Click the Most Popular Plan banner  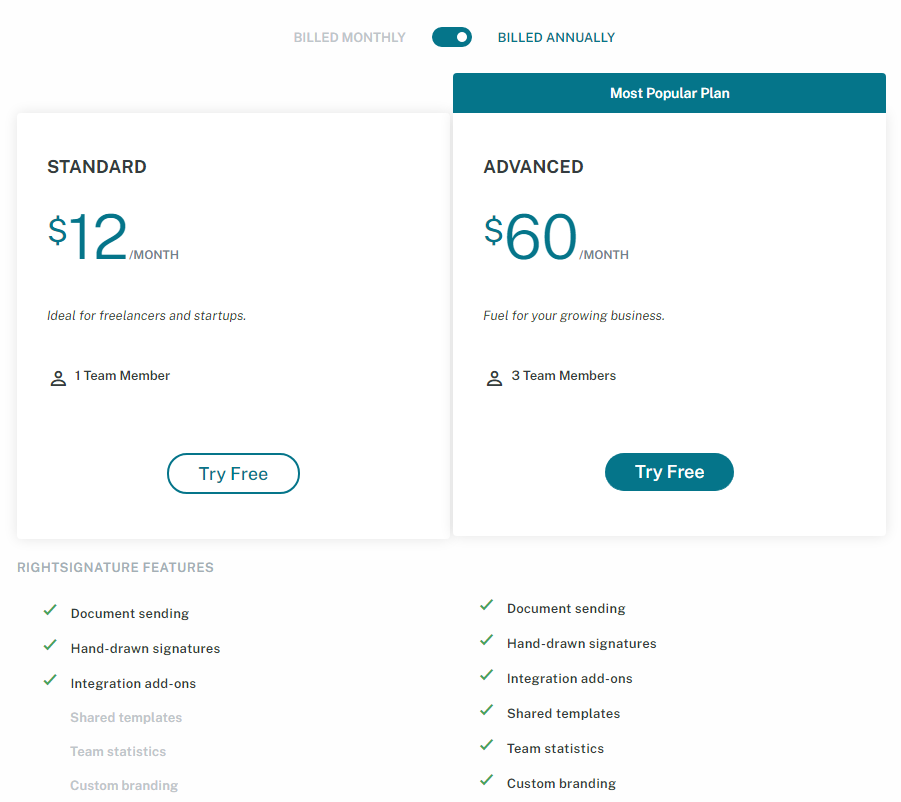tap(669, 93)
